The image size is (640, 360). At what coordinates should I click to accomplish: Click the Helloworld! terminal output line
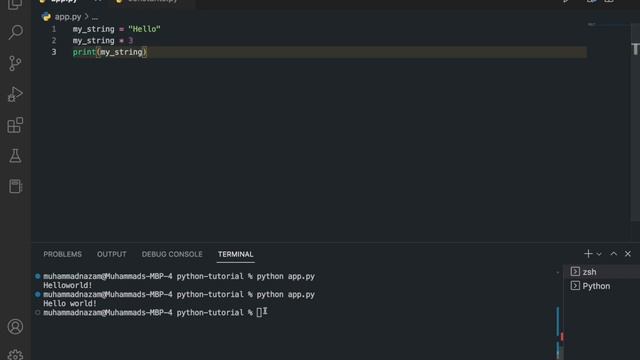pyautogui.click(x=68, y=285)
